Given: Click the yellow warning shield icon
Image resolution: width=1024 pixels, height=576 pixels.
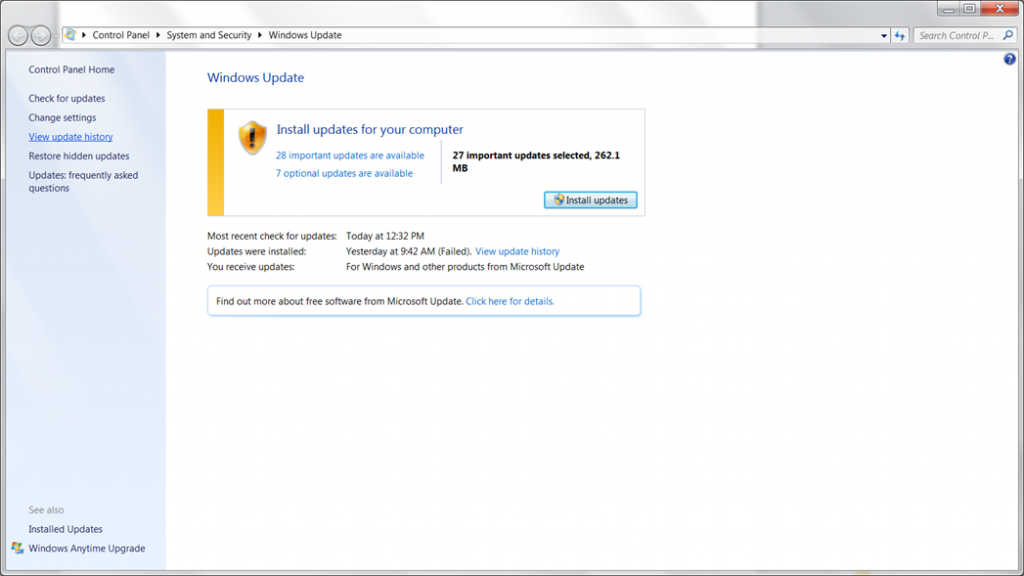Looking at the screenshot, I should [x=252, y=138].
